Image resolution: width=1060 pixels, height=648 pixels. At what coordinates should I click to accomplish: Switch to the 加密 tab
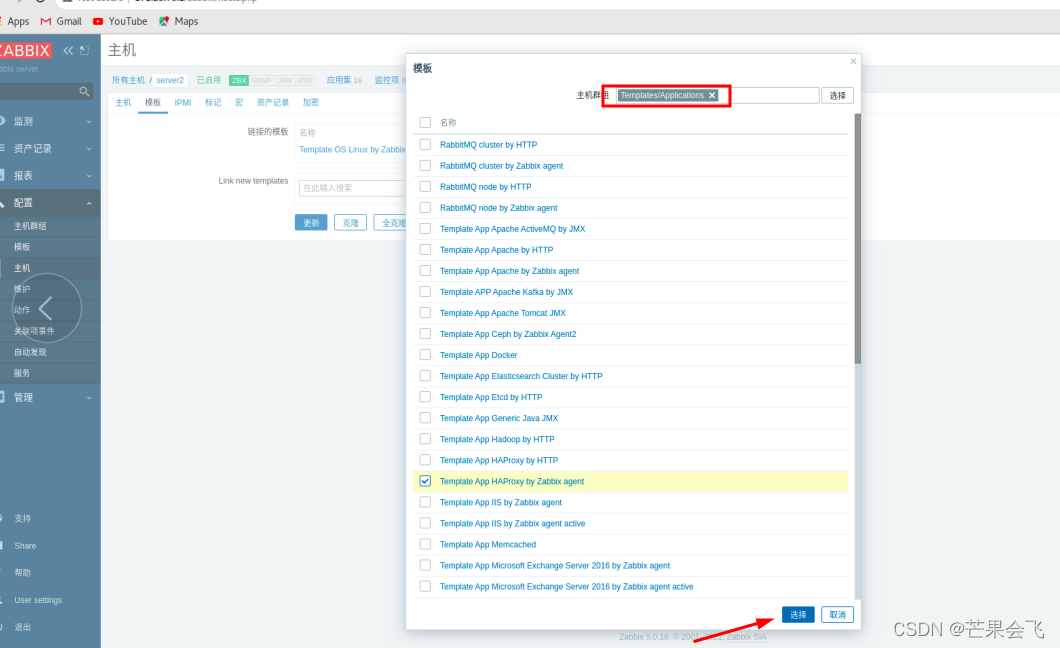pyautogui.click(x=310, y=103)
